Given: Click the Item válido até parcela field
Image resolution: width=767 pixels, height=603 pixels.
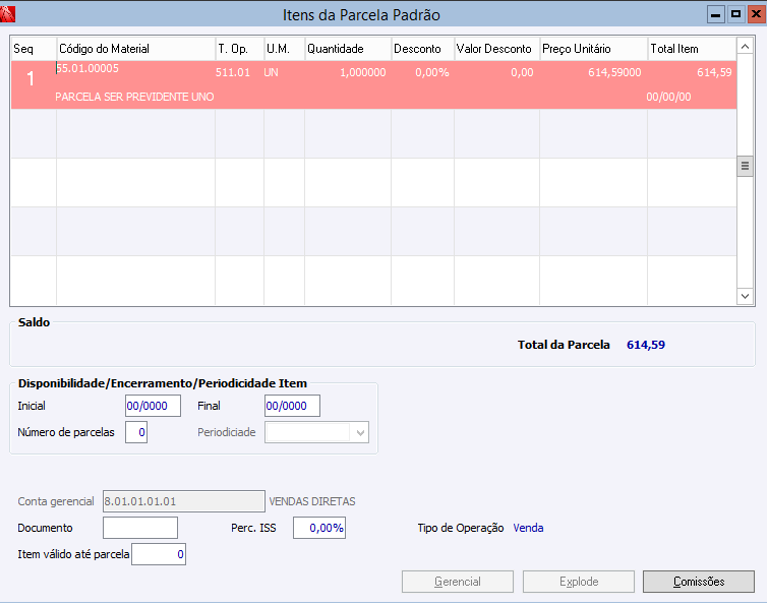Looking at the screenshot, I should tap(158, 554).
